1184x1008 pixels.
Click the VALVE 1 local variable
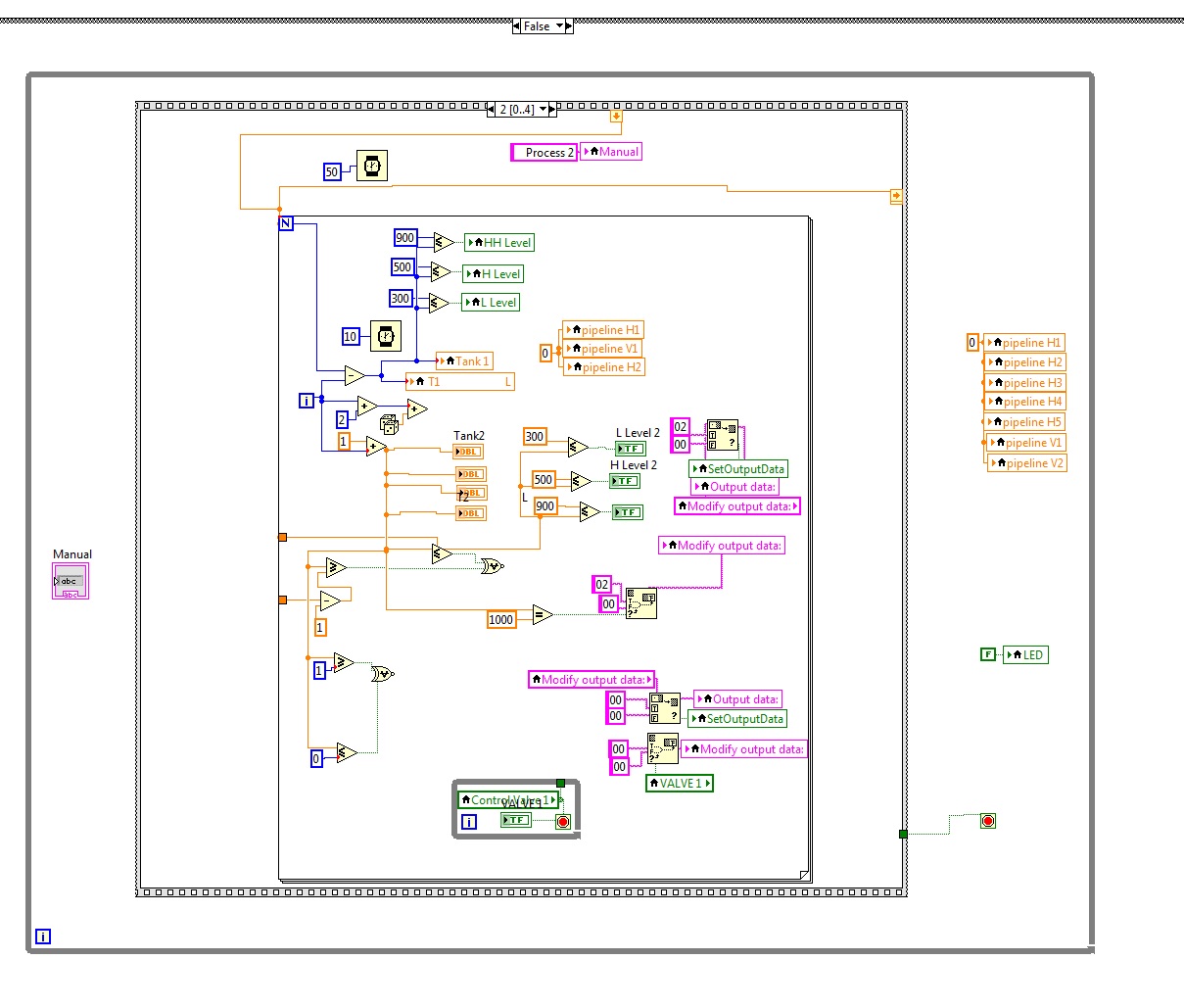680,783
